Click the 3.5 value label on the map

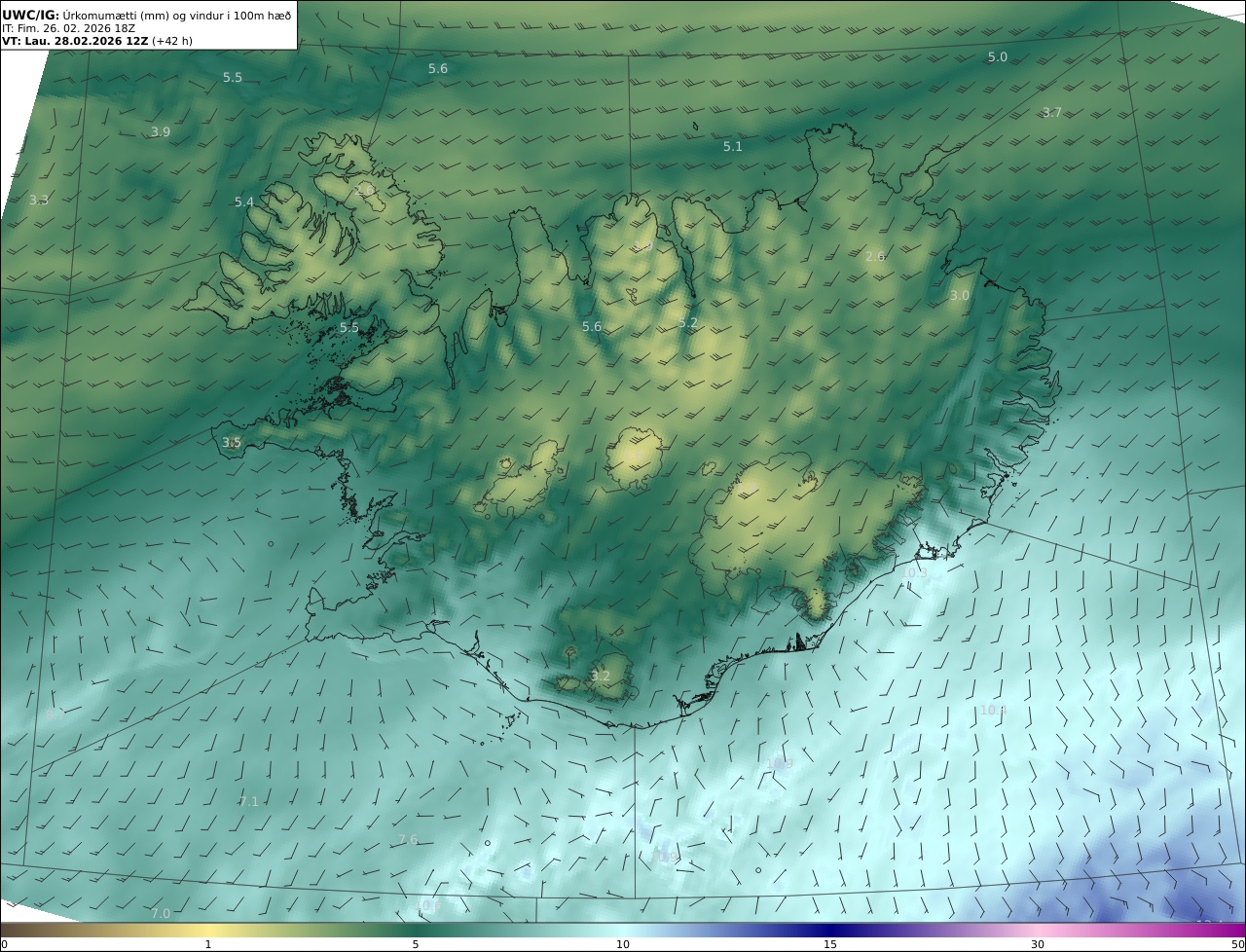232,443
